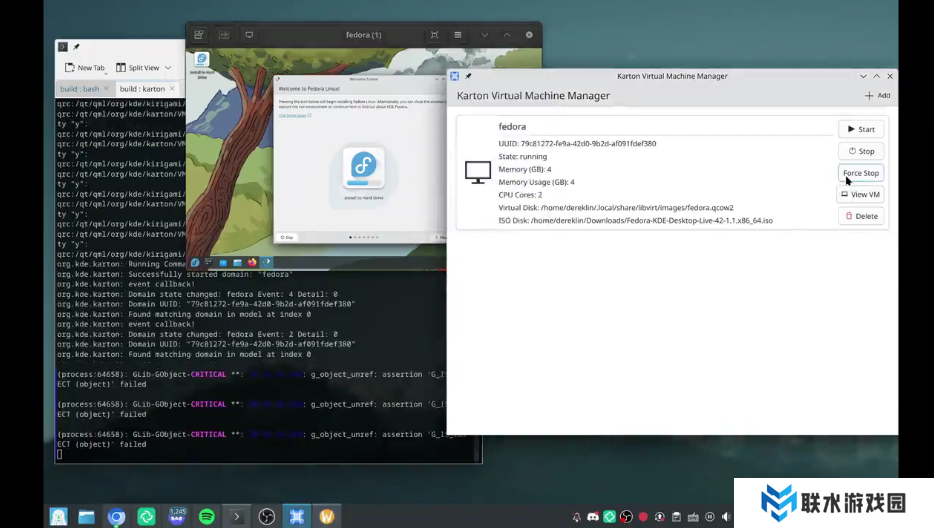Toggle pin on Karton window title bar
The height and width of the screenshot is (528, 934).
click(x=468, y=76)
